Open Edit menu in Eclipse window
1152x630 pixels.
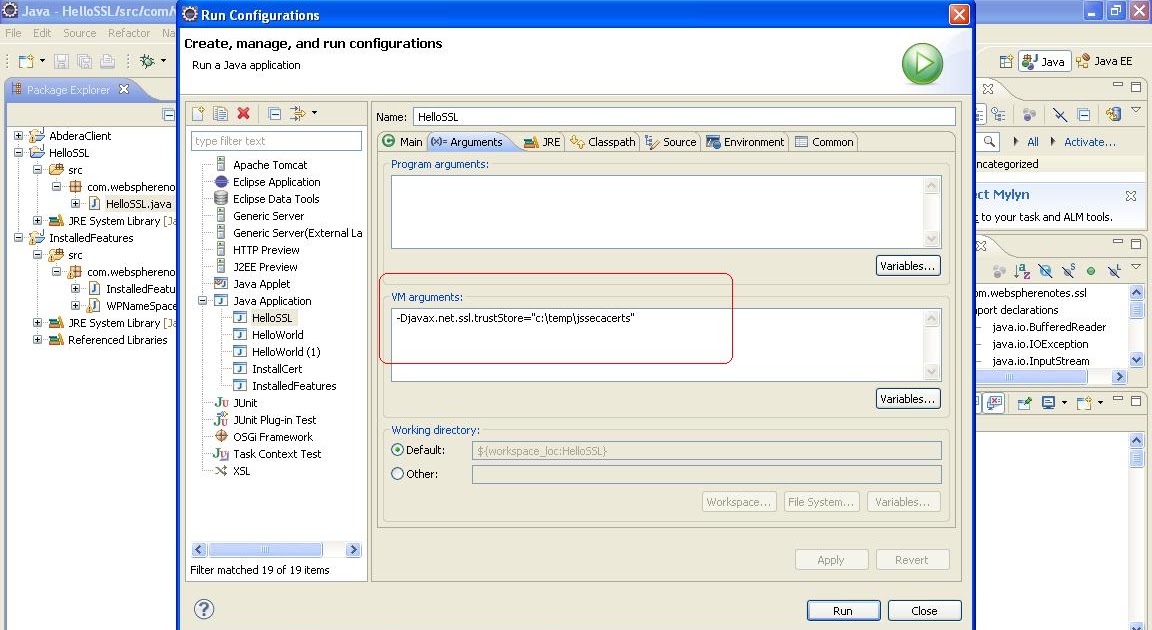click(x=42, y=33)
